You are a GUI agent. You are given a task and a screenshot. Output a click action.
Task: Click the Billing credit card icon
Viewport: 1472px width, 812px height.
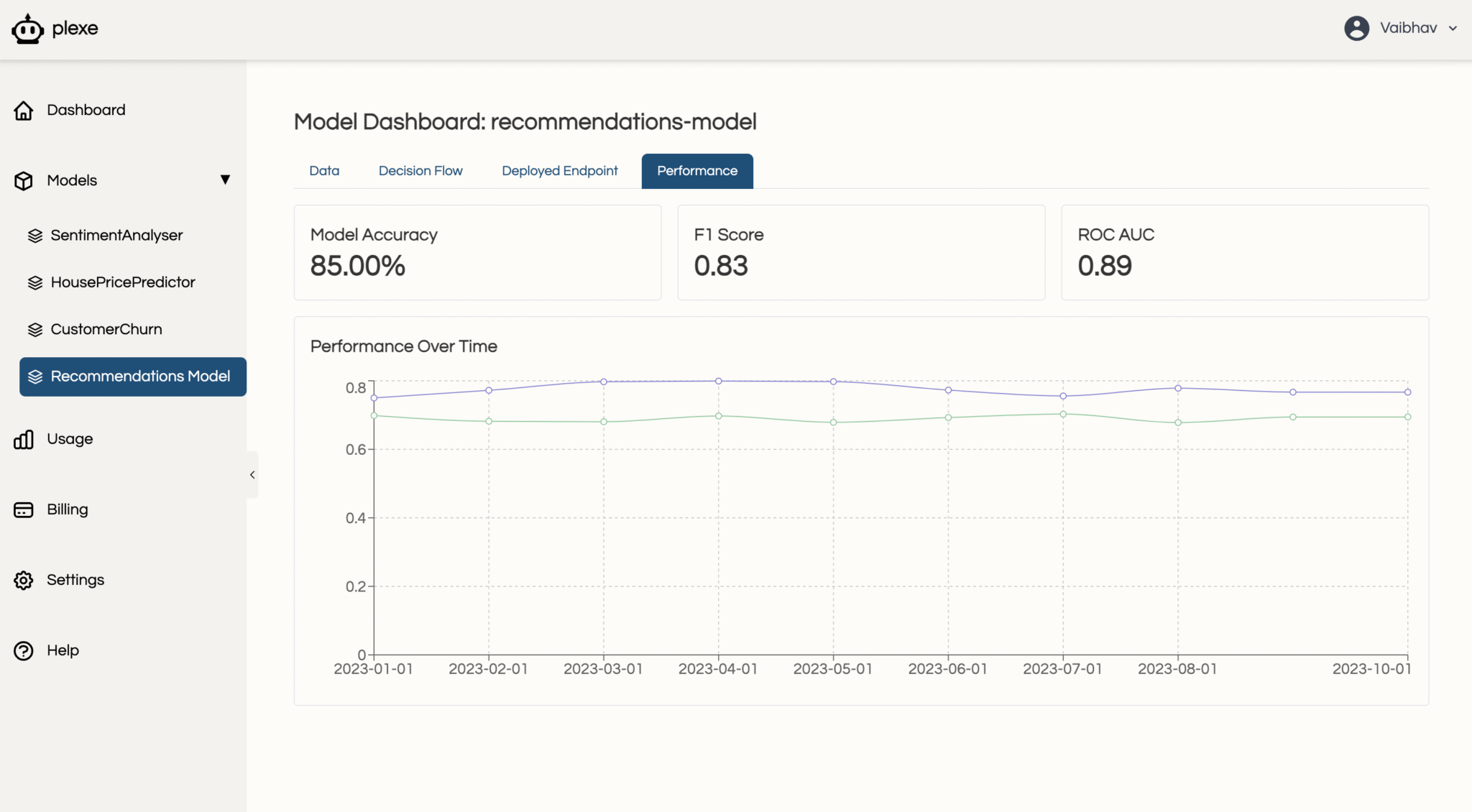24,509
